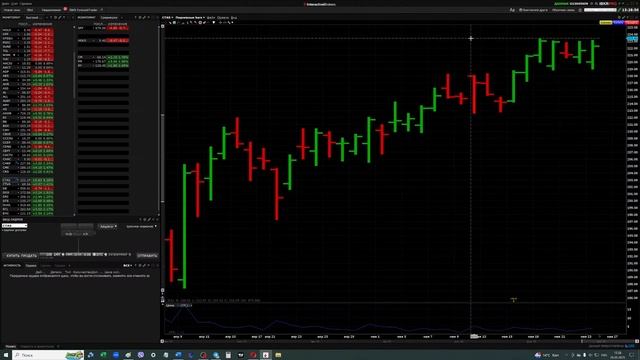This screenshot has height=360, width=640.
Task: Open the chart's Правка menu
Action: tap(223, 18)
